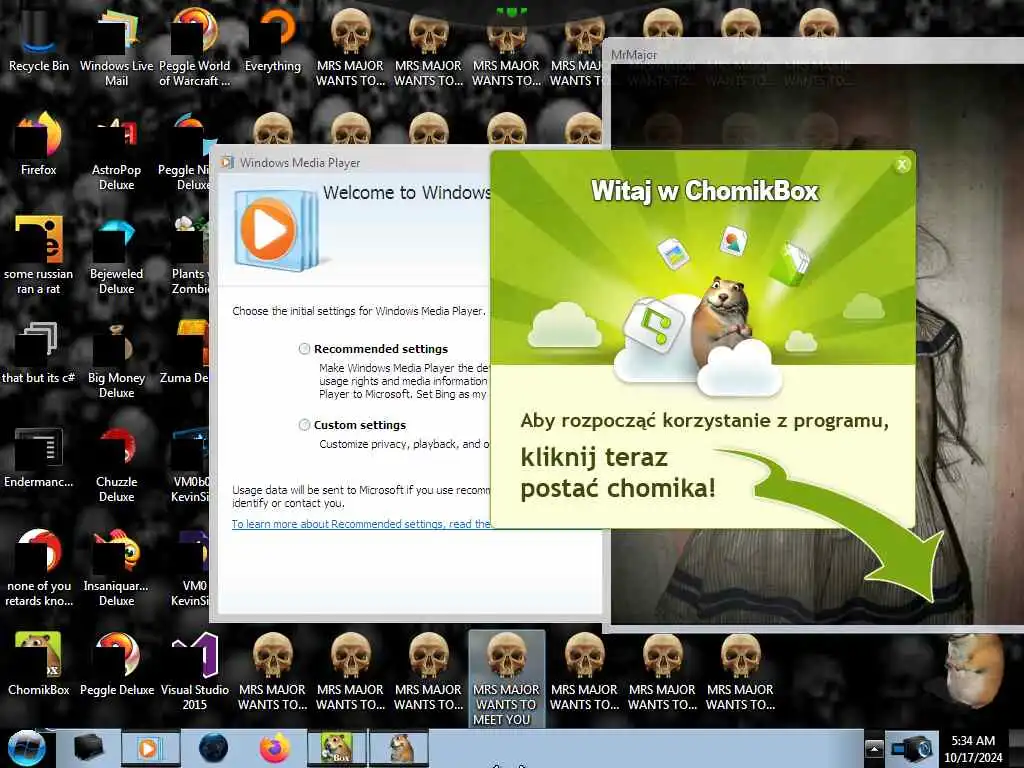Click the projector tray icon near clock
The height and width of the screenshot is (768, 1024).
[912, 748]
